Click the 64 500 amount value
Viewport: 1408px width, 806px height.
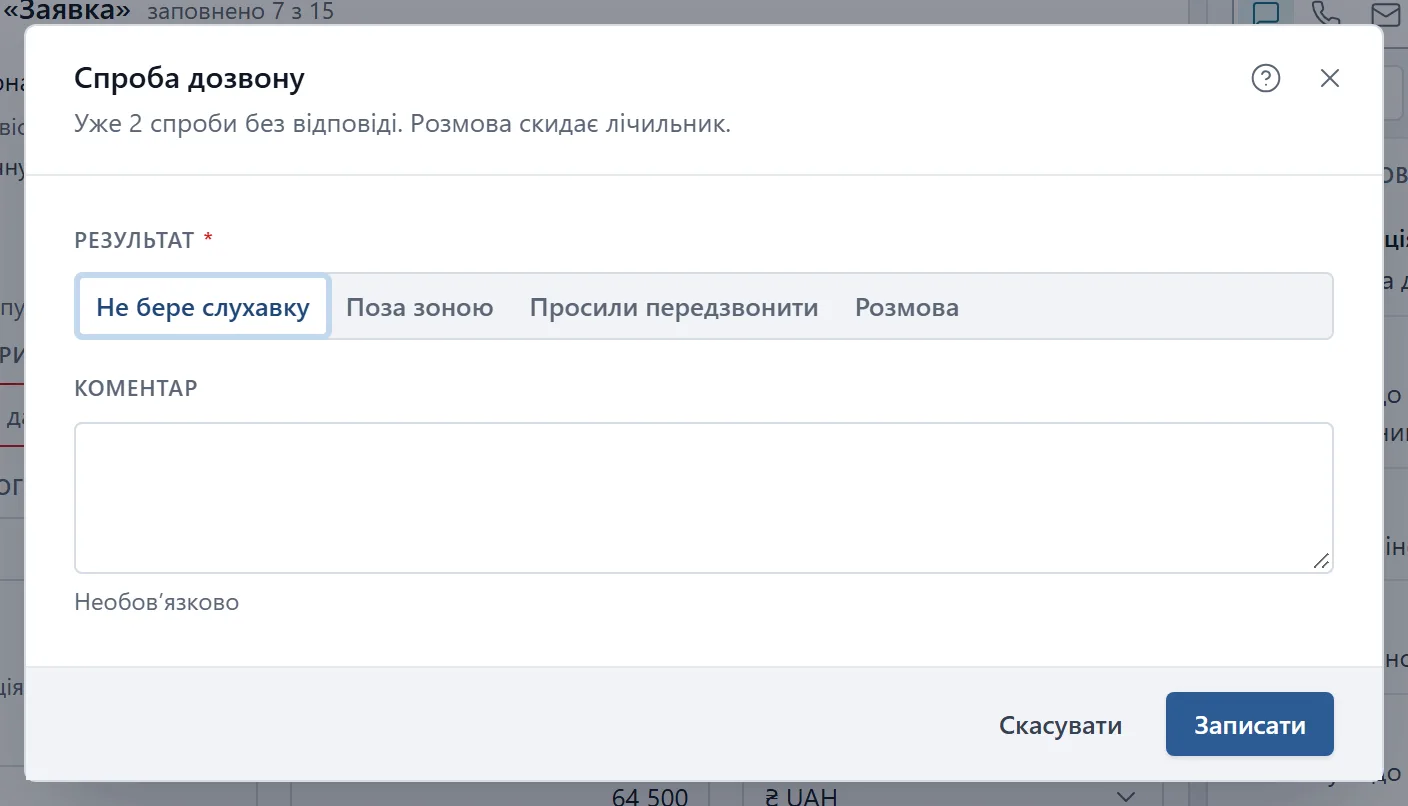[x=650, y=797]
